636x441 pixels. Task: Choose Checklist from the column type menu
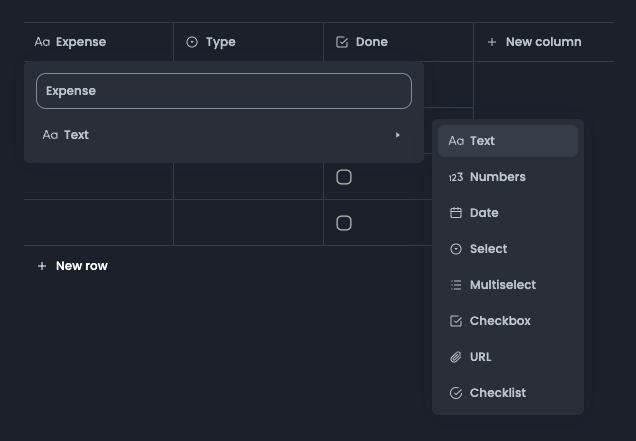click(x=497, y=393)
